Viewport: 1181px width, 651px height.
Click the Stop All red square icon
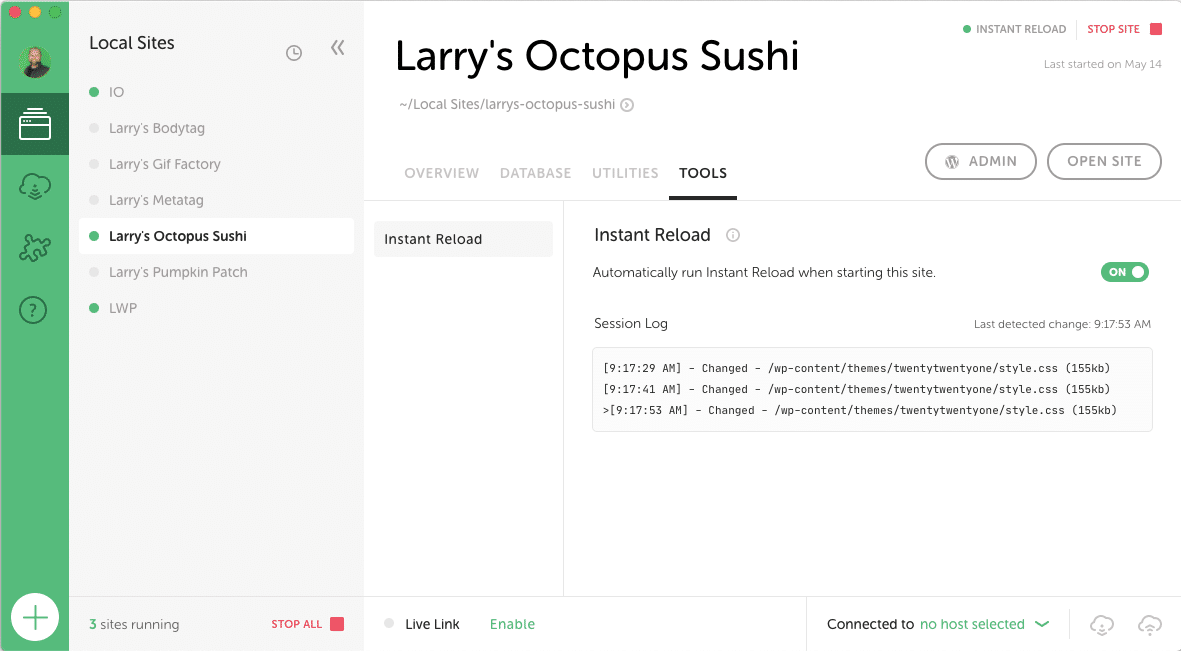click(x=337, y=624)
